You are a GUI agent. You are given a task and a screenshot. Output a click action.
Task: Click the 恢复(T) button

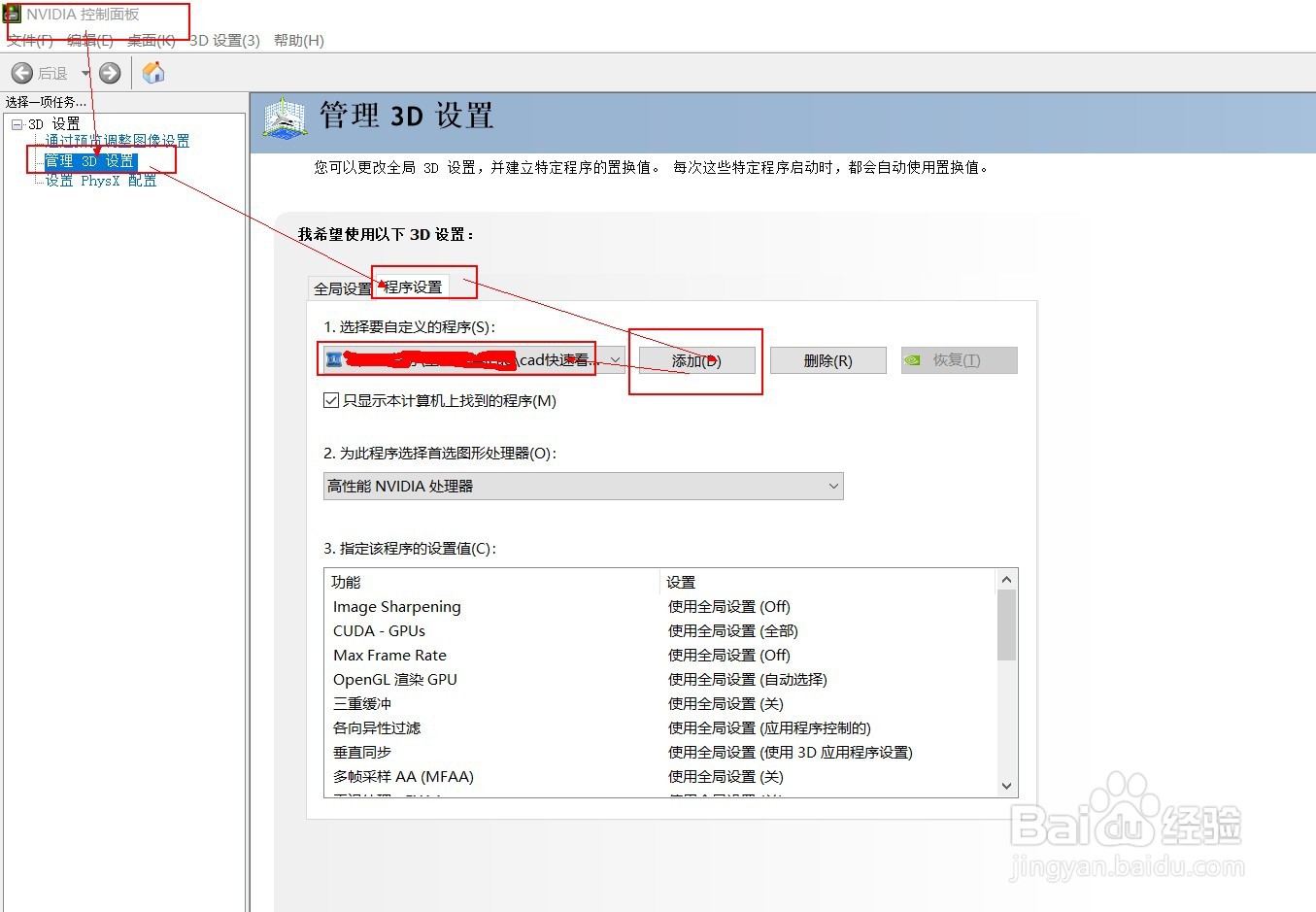click(960, 360)
